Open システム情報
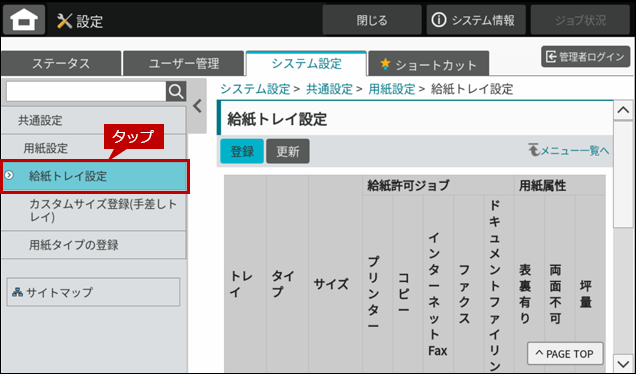 (476, 20)
